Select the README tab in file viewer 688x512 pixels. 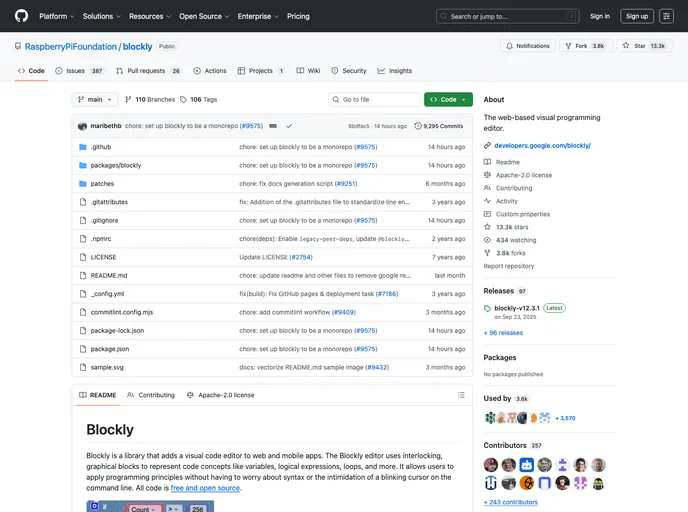97,395
